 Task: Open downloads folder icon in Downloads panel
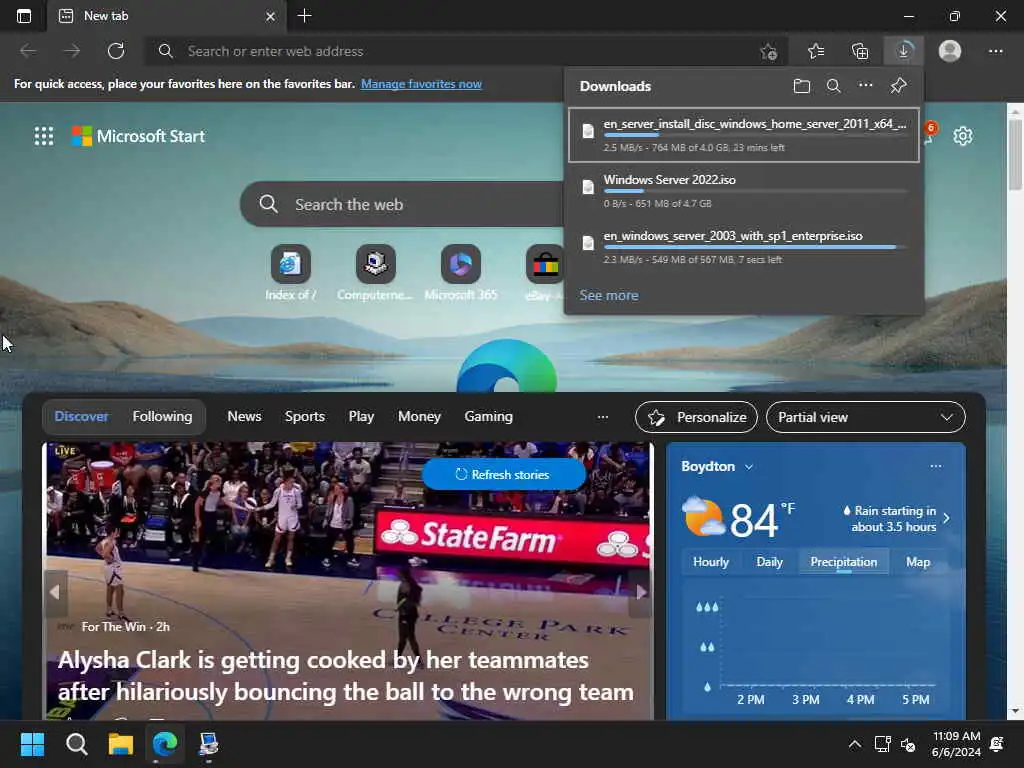pos(801,86)
